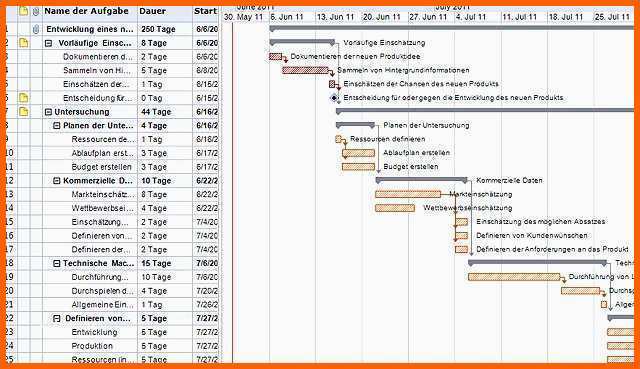Select the Sammeln von Hi... task row
The image size is (640, 369).
[x=98, y=71]
